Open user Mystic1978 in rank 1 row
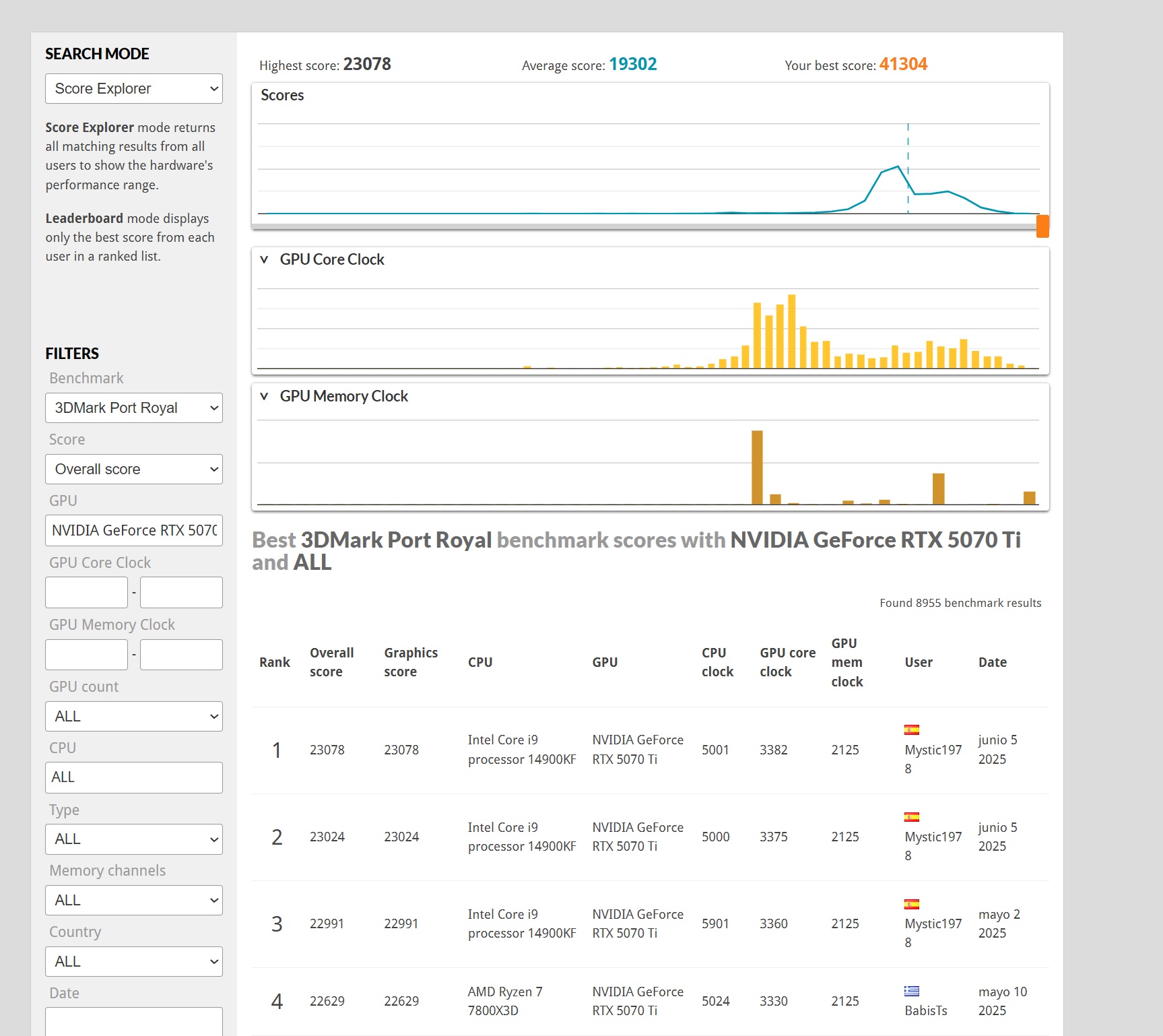 click(x=933, y=759)
